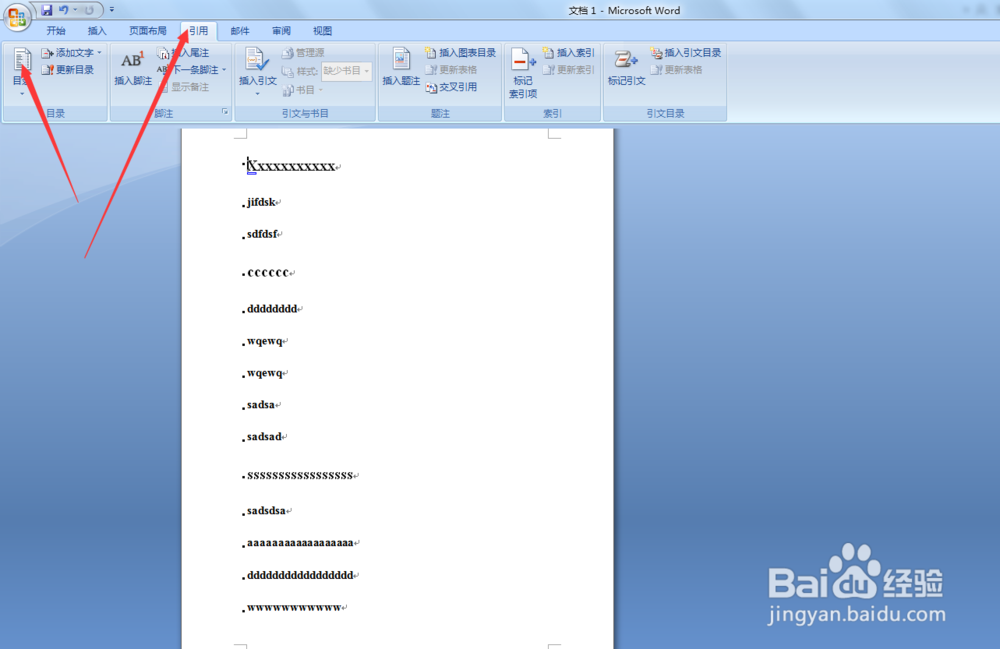1000x649 pixels.
Task: Click the document line sadsdsa
Action: click(x=267, y=511)
